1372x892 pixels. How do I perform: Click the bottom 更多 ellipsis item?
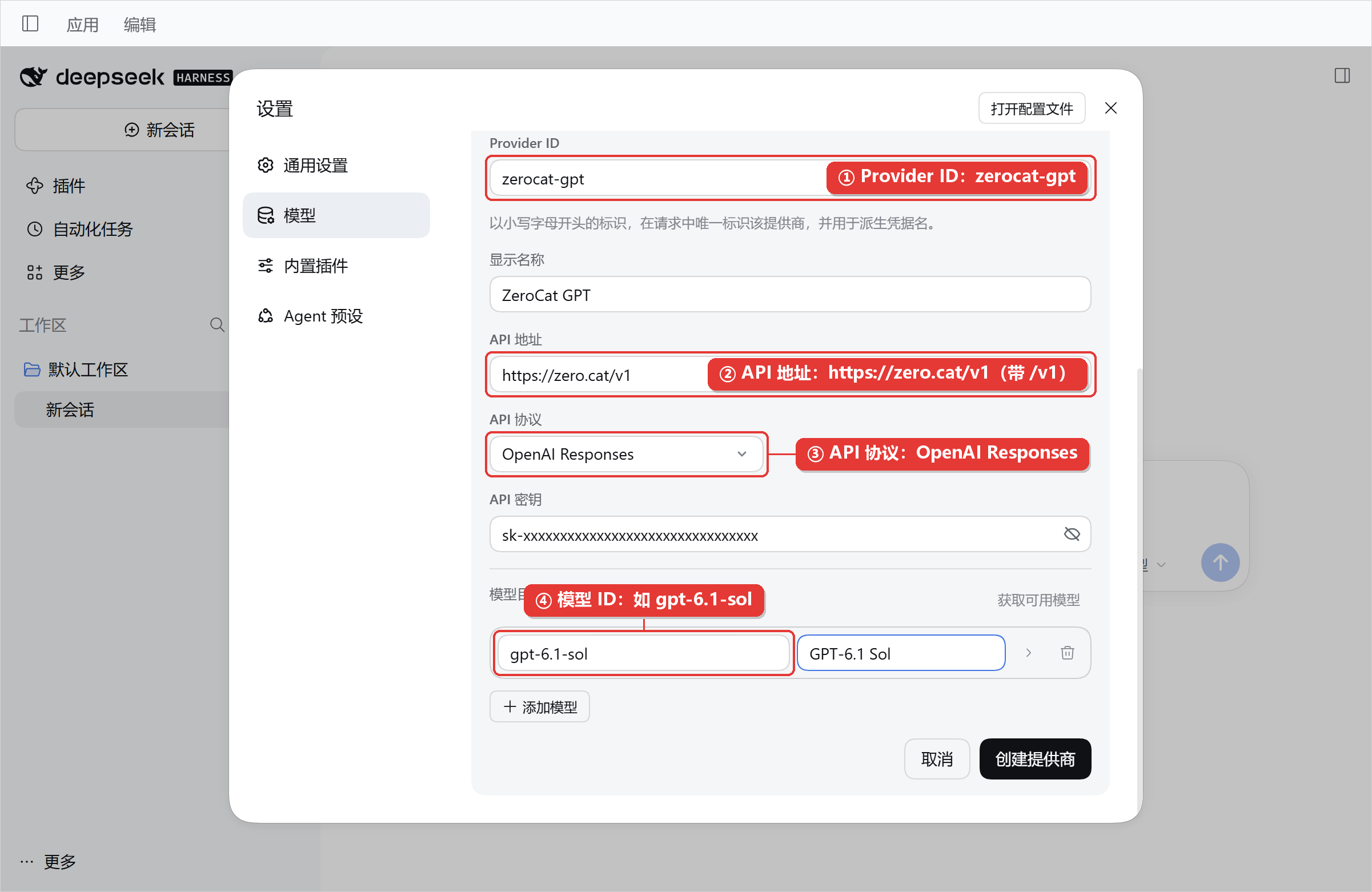[49, 862]
